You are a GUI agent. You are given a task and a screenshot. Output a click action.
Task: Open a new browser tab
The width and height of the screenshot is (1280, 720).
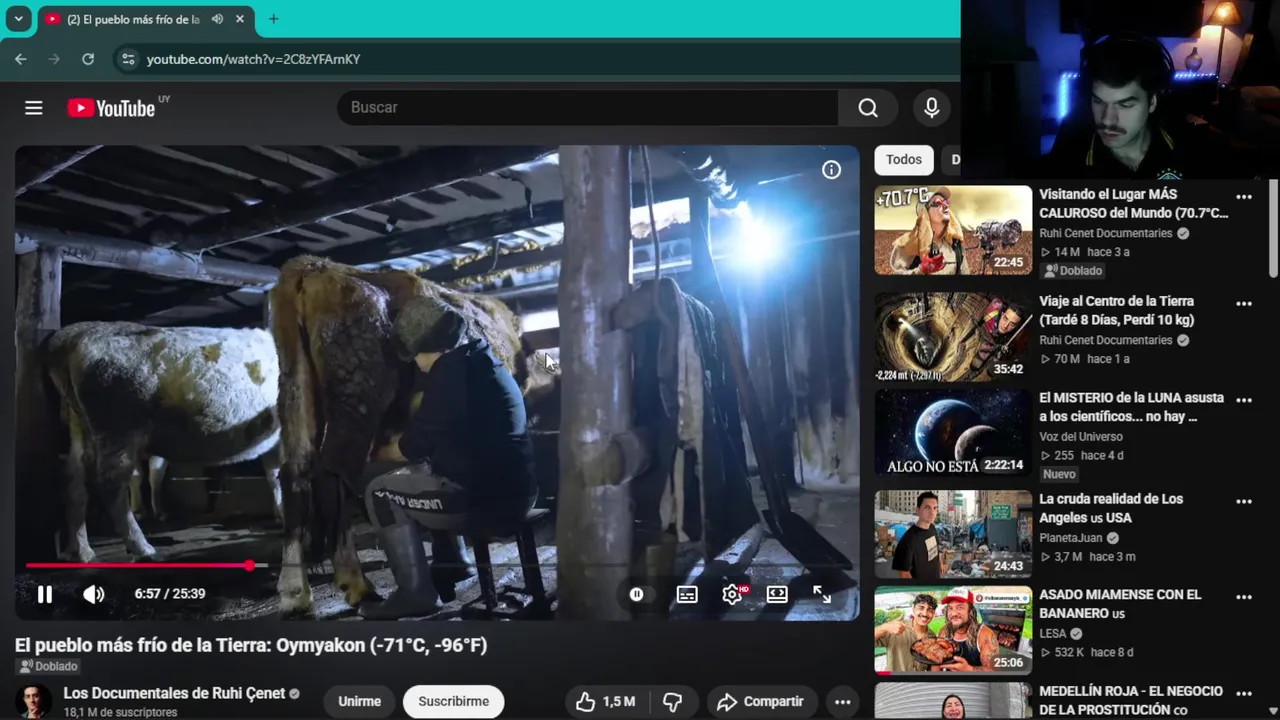273,19
